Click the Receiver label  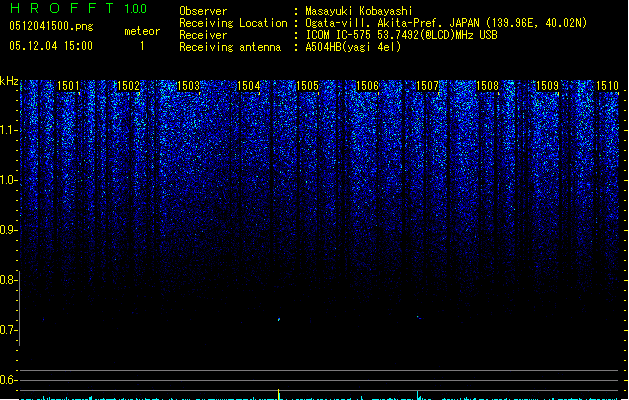[x=203, y=35]
